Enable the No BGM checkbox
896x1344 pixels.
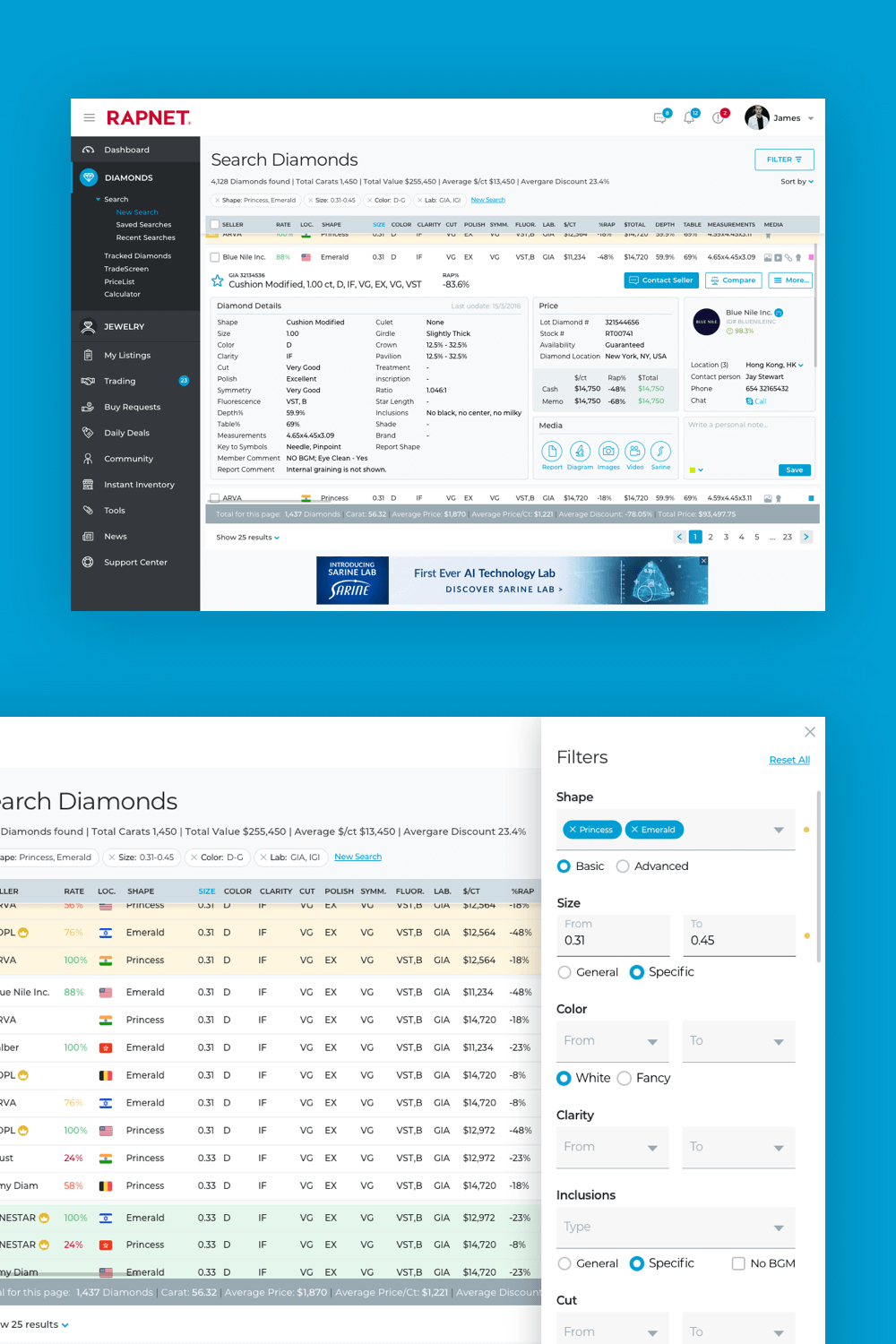click(738, 1263)
